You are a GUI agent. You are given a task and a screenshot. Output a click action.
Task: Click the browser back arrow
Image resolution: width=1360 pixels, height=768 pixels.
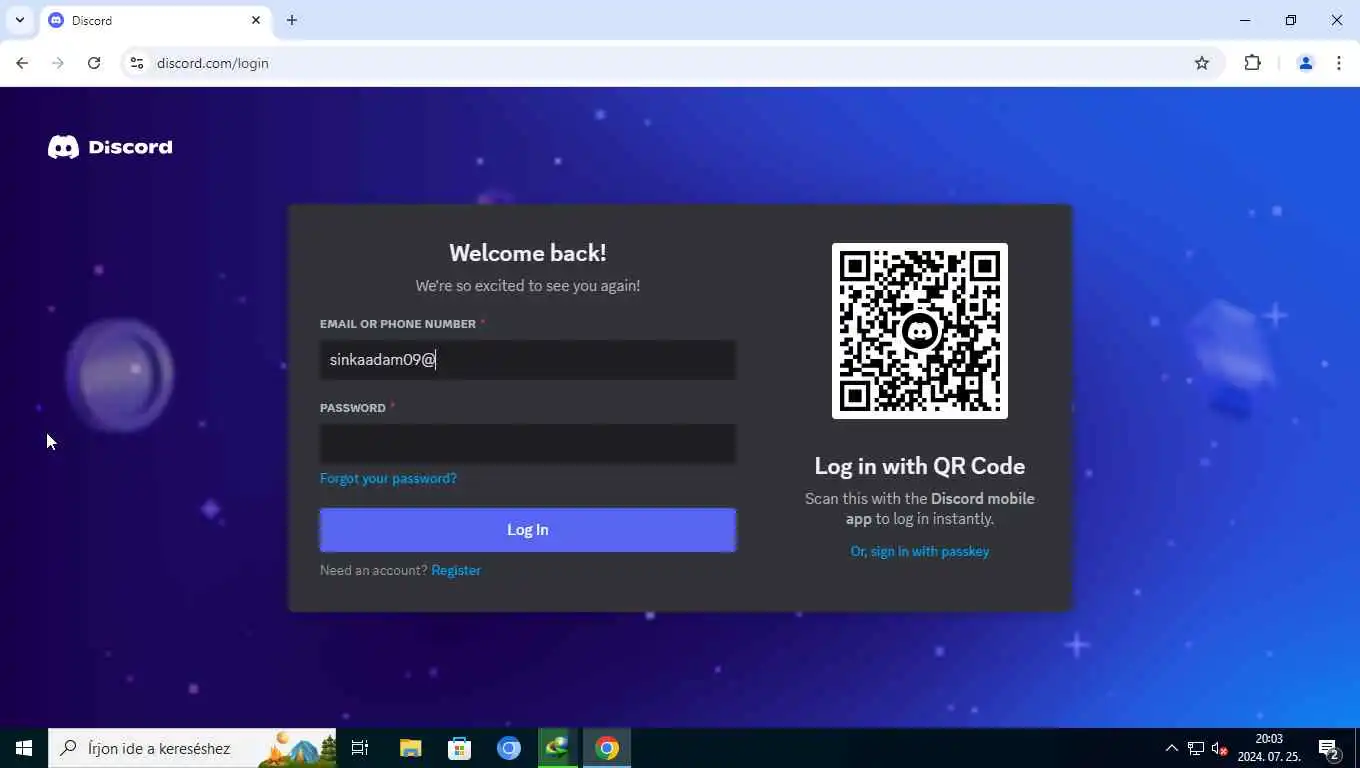tap(22, 63)
